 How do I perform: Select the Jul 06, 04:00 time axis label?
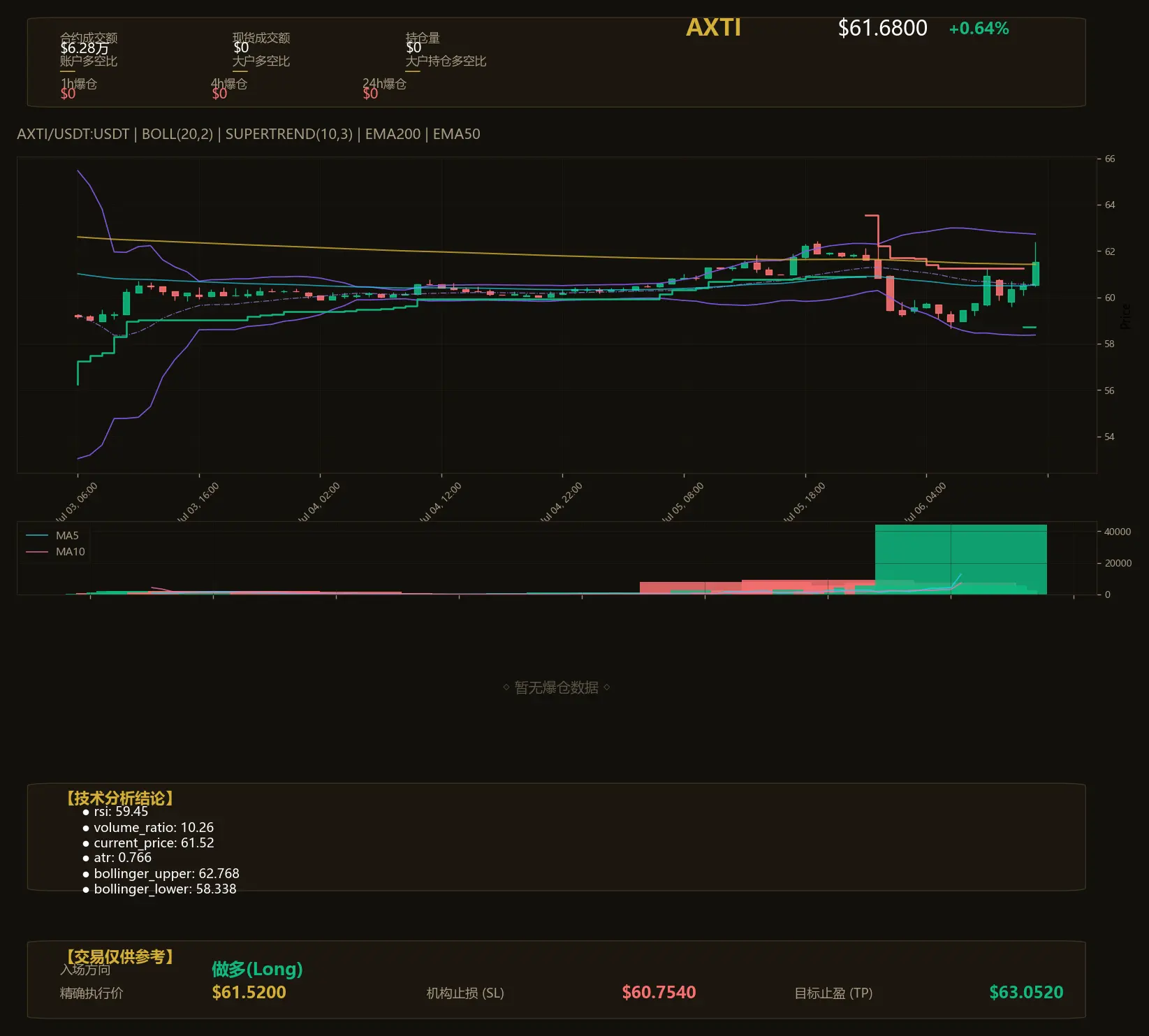925,502
